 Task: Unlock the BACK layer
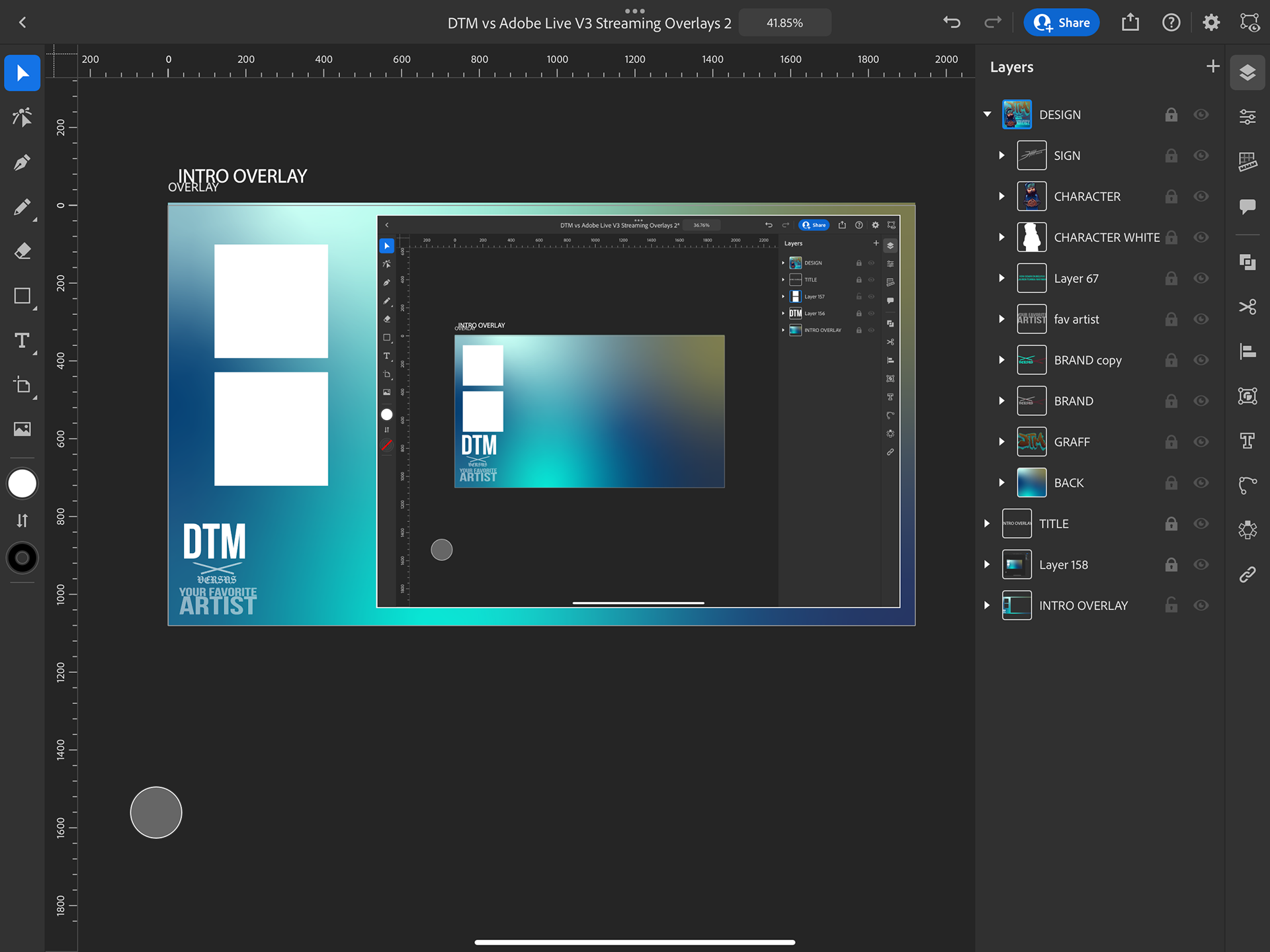pos(1171,482)
